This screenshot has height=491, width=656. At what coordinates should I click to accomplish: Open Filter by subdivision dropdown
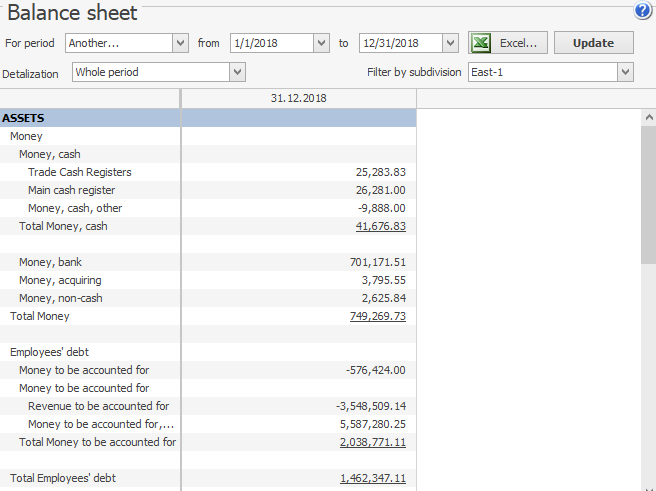tap(625, 72)
